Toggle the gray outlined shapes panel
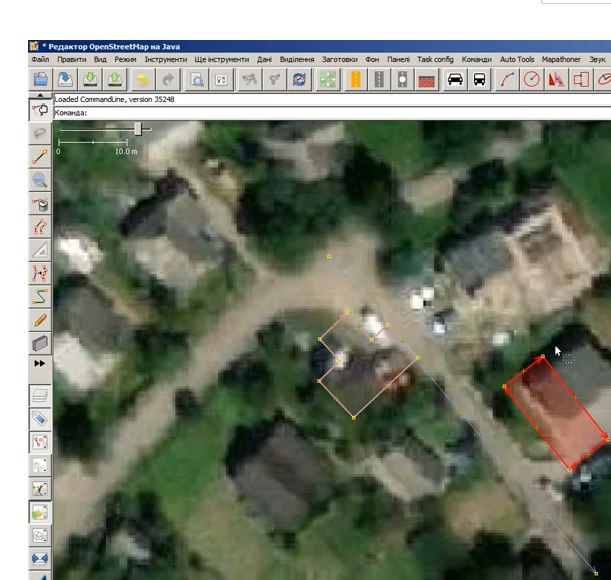Screen dimensions: 611x580 point(40,536)
